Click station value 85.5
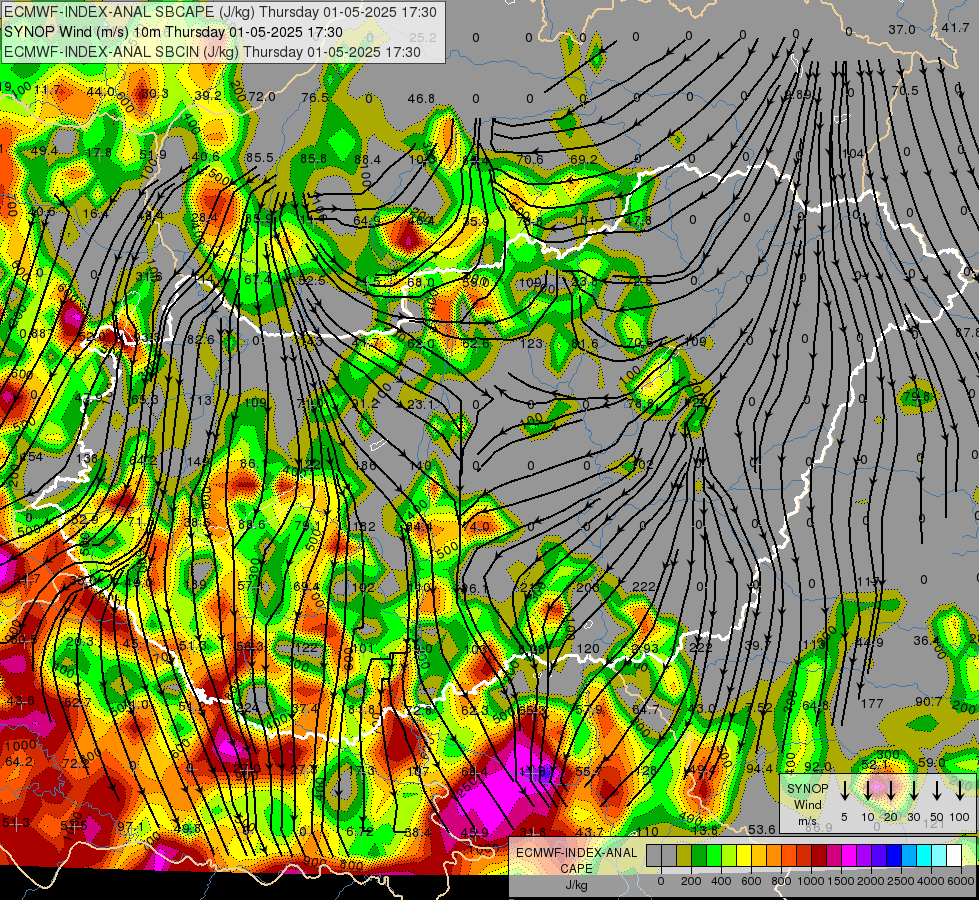This screenshot has height=900, width=979. click(x=260, y=158)
